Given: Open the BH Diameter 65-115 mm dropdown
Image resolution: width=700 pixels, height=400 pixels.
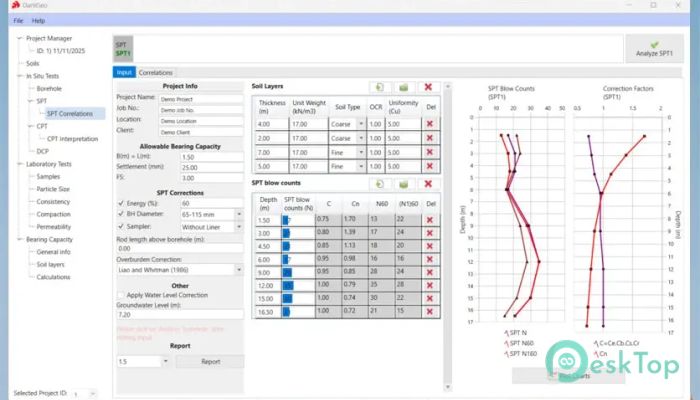Looking at the screenshot, I should click(239, 215).
